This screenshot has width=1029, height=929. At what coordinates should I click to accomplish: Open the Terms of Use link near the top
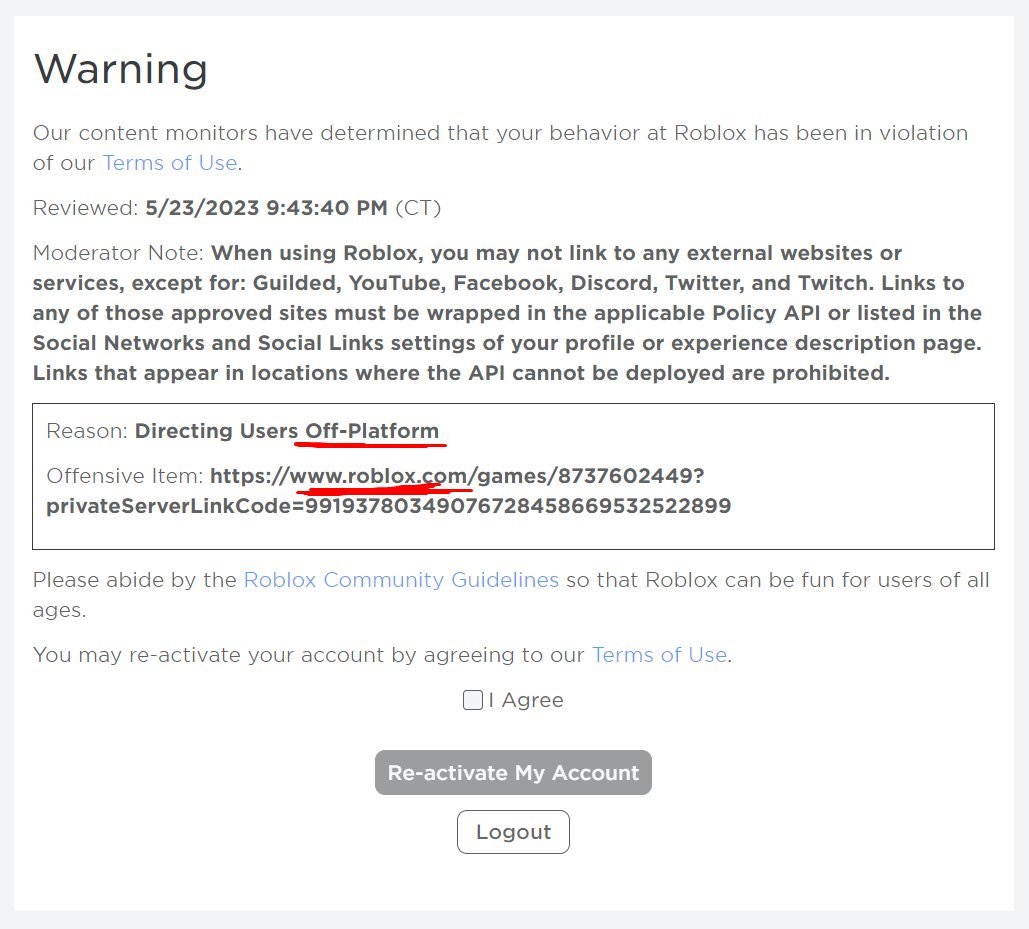pyautogui.click(x=170, y=163)
